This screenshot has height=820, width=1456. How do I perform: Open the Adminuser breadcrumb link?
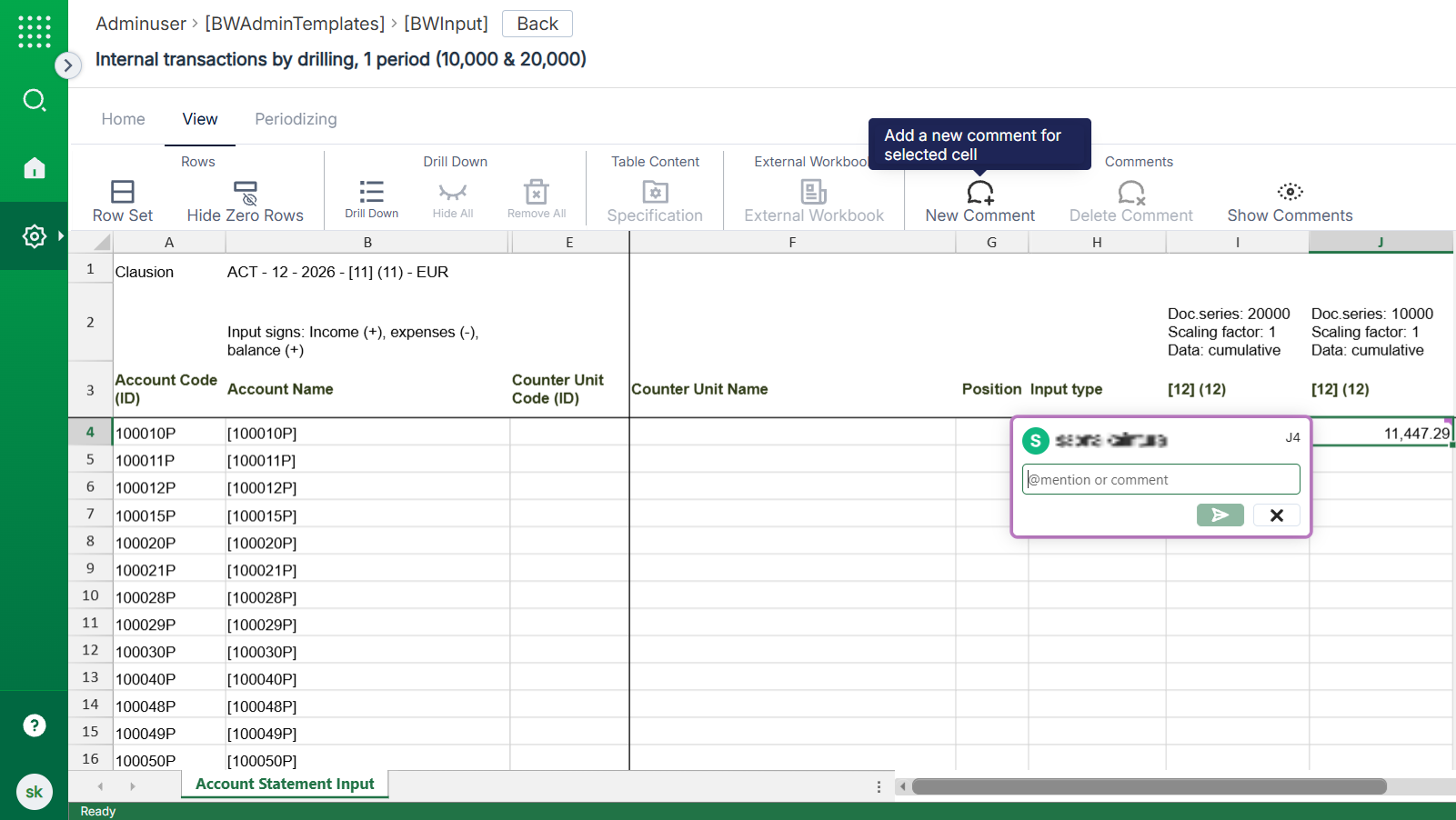point(141,24)
